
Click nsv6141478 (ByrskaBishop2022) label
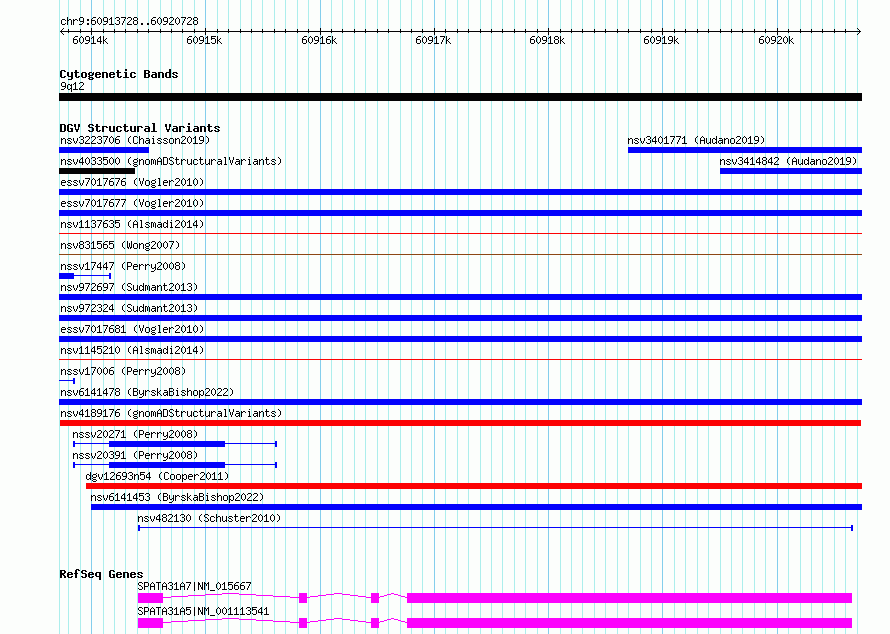pos(147,392)
